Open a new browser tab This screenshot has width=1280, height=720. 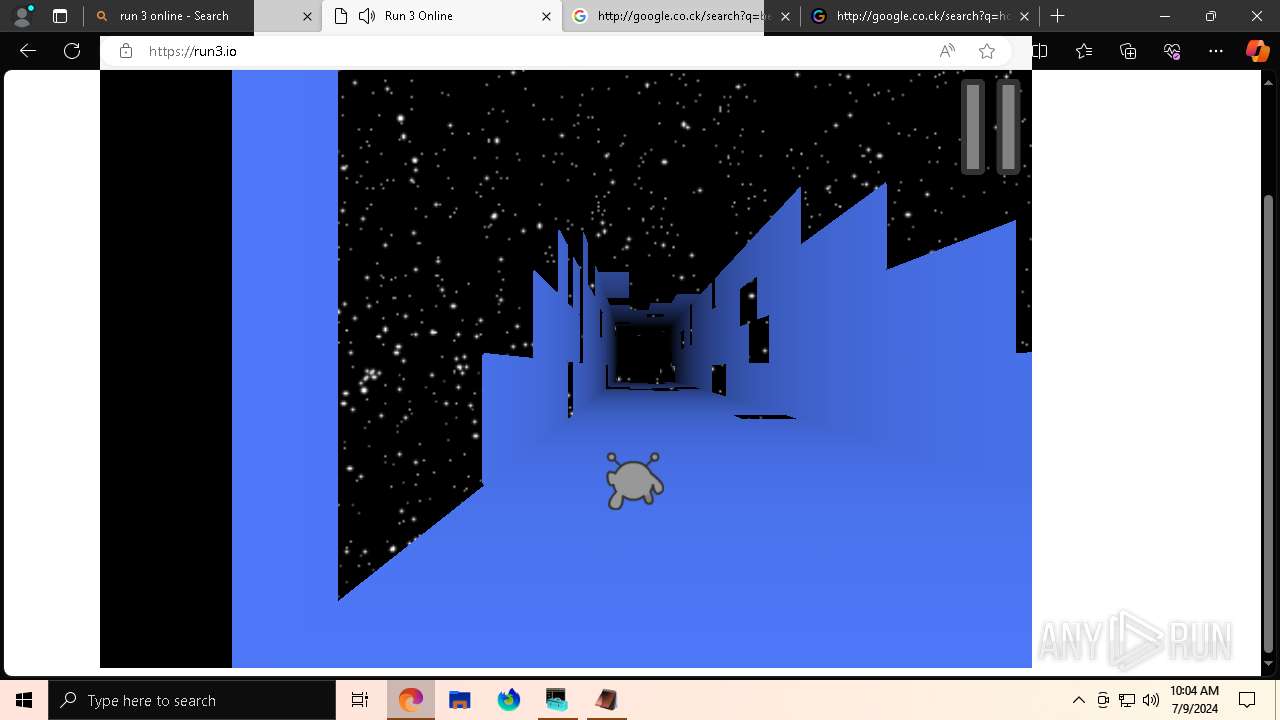click(1057, 16)
